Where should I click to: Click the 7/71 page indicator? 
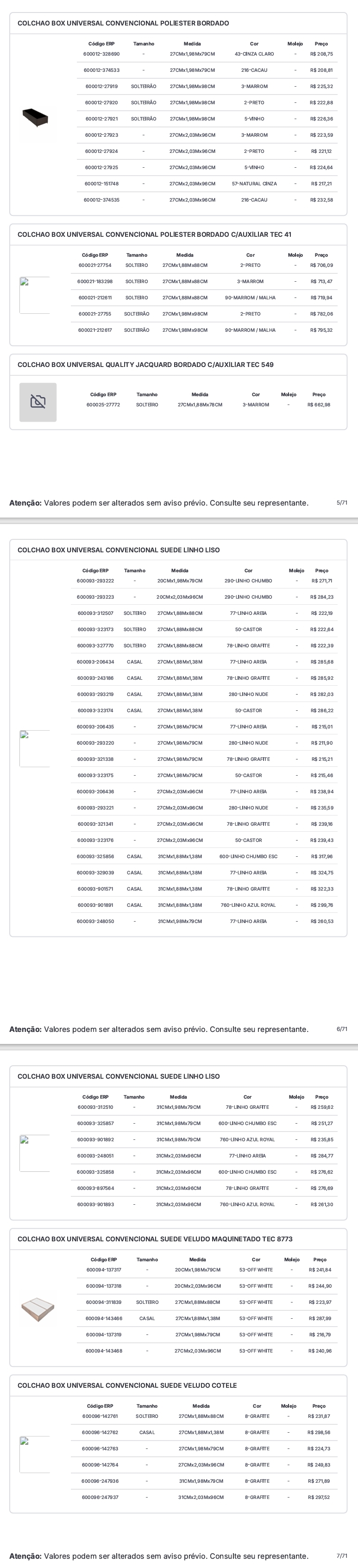tap(342, 1556)
